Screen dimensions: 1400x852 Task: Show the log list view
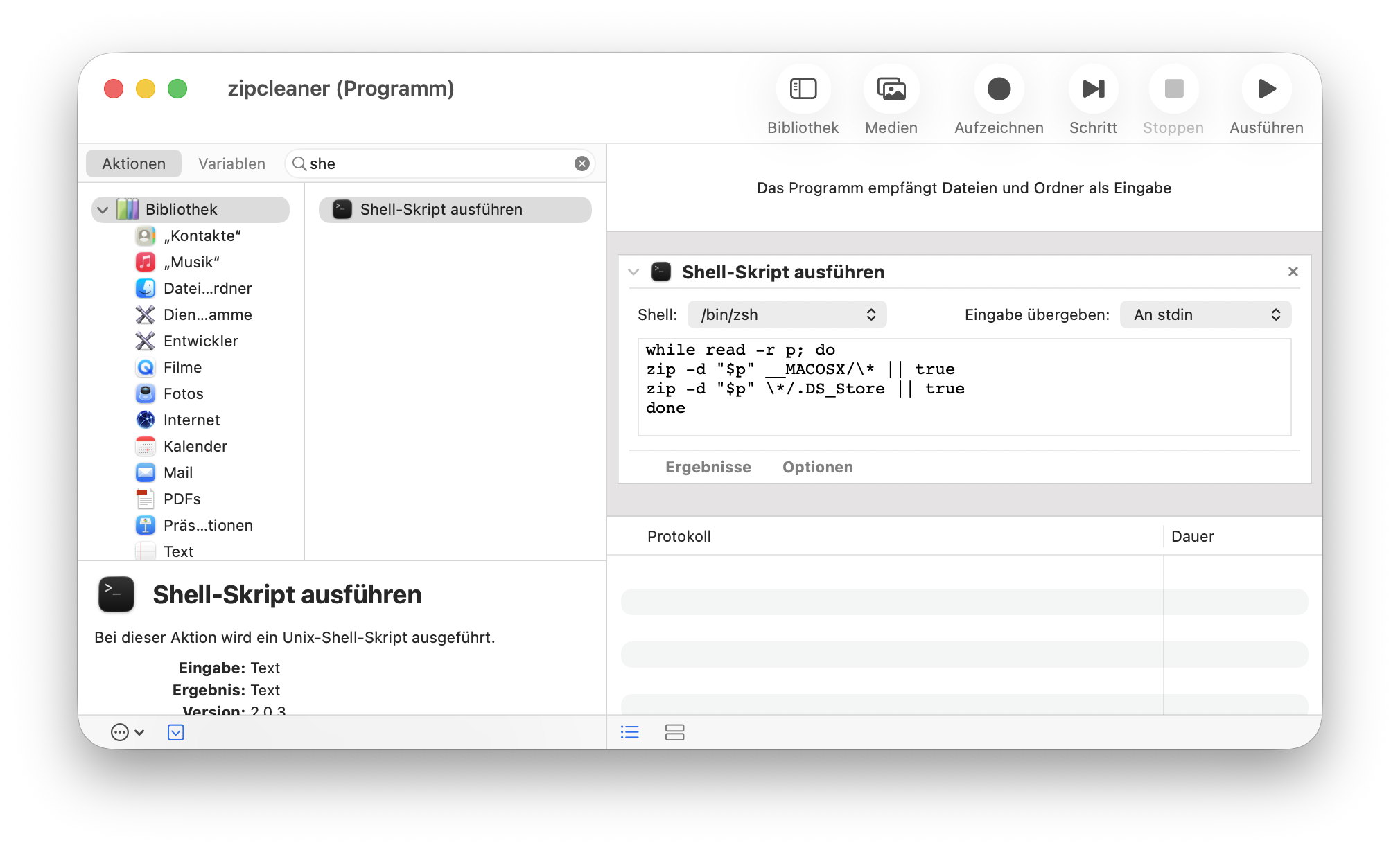(629, 732)
